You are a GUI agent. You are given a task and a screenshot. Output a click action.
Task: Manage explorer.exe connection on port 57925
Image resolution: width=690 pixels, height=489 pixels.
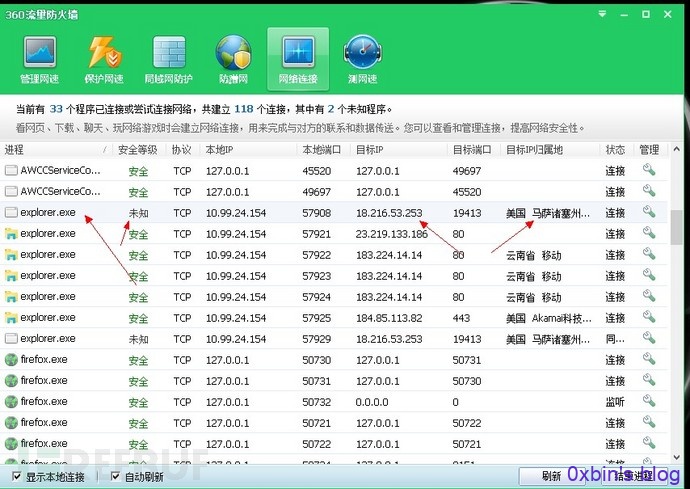[x=649, y=317]
